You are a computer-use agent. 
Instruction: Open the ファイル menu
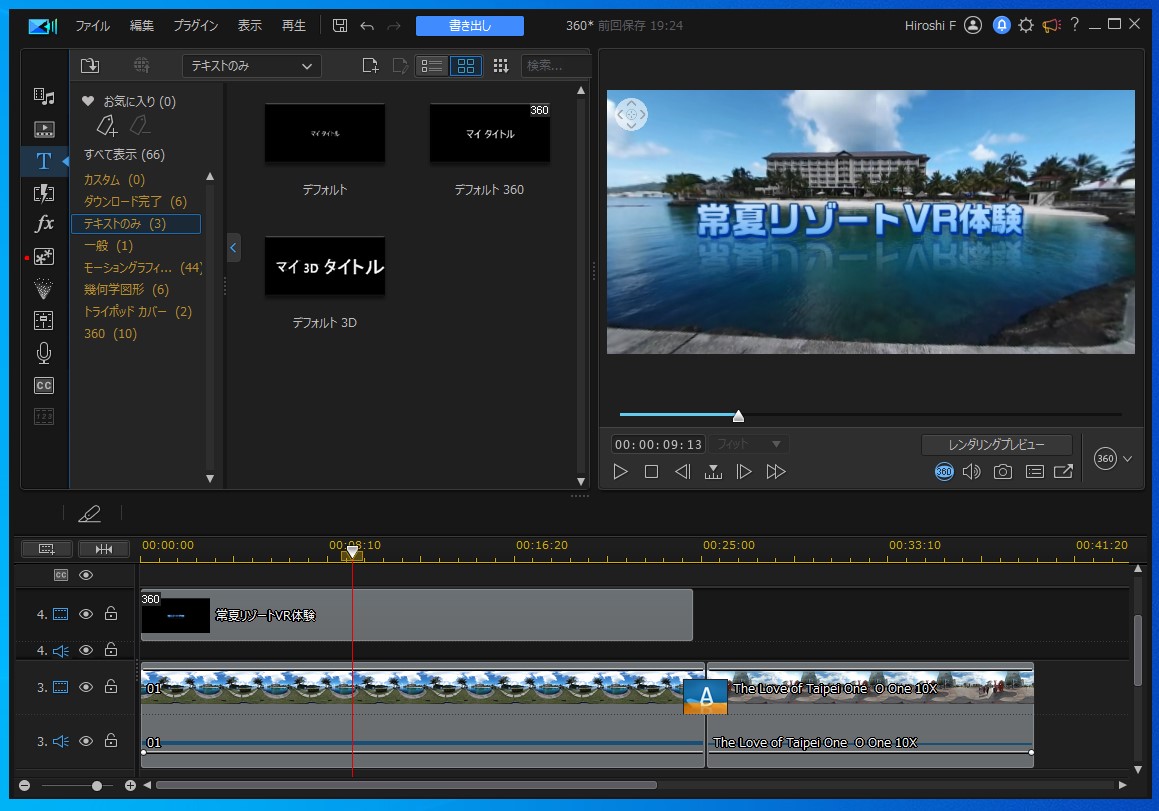pos(93,25)
